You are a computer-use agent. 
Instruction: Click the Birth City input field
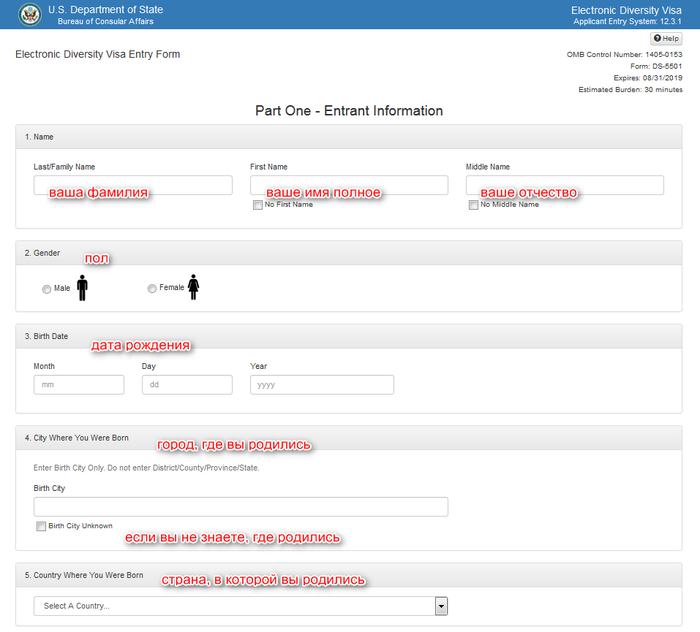(241, 507)
